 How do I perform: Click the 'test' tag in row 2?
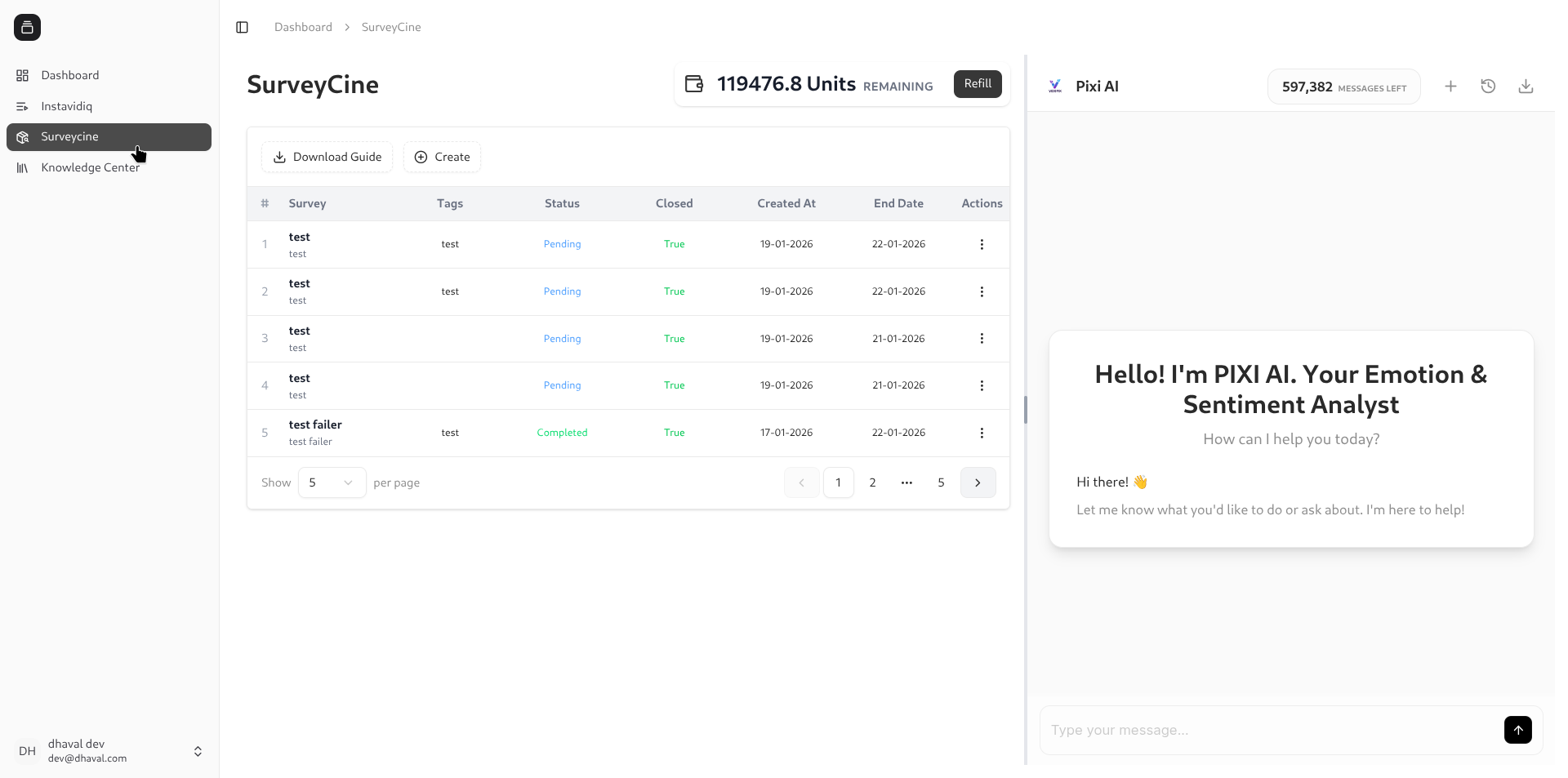pos(450,291)
